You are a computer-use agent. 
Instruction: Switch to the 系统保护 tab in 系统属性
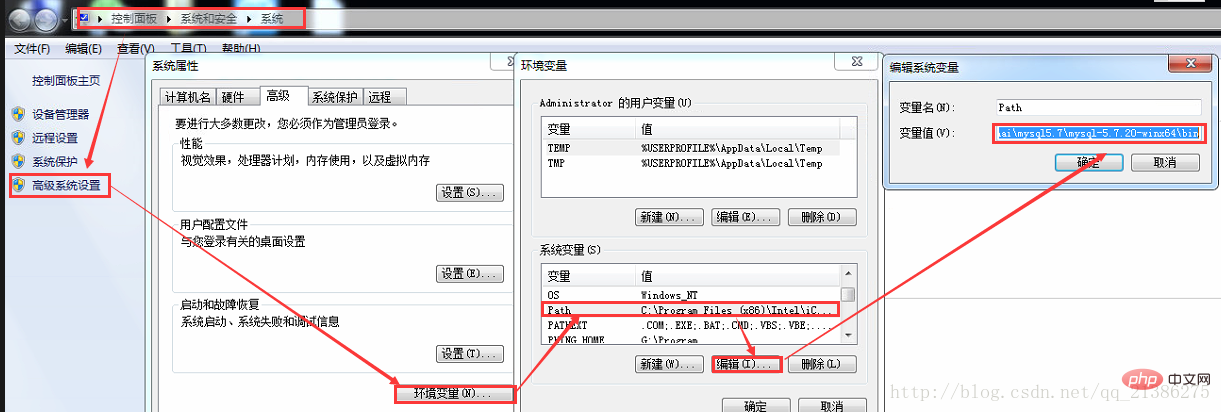pyautogui.click(x=334, y=97)
